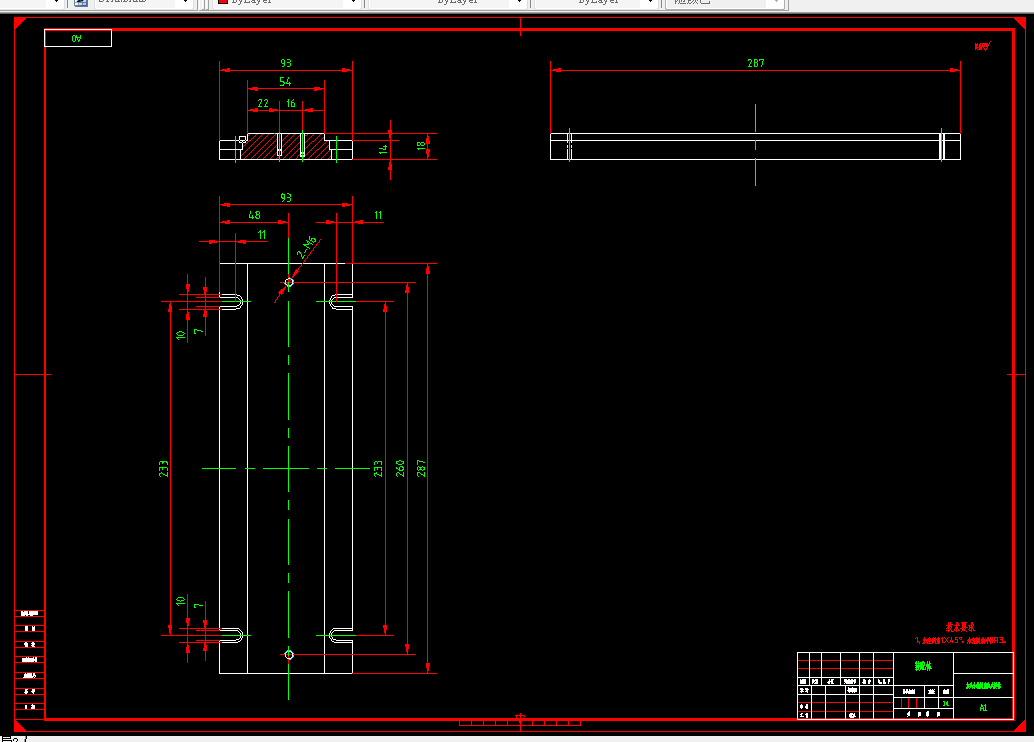Pick the bottom M6 hole circle

[x=289, y=655]
